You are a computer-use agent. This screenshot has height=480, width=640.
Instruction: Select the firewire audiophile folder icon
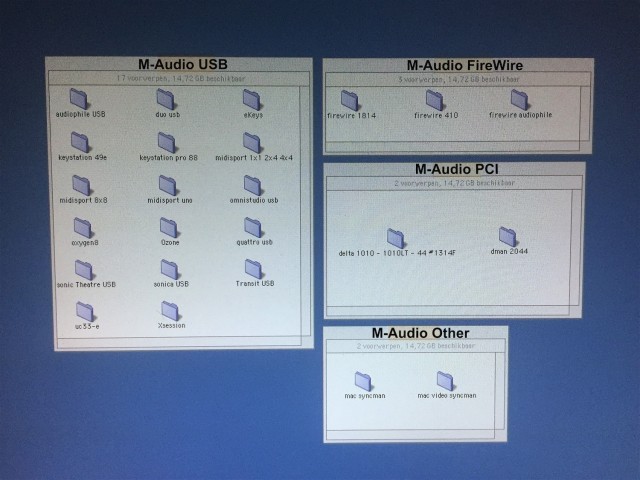click(520, 100)
